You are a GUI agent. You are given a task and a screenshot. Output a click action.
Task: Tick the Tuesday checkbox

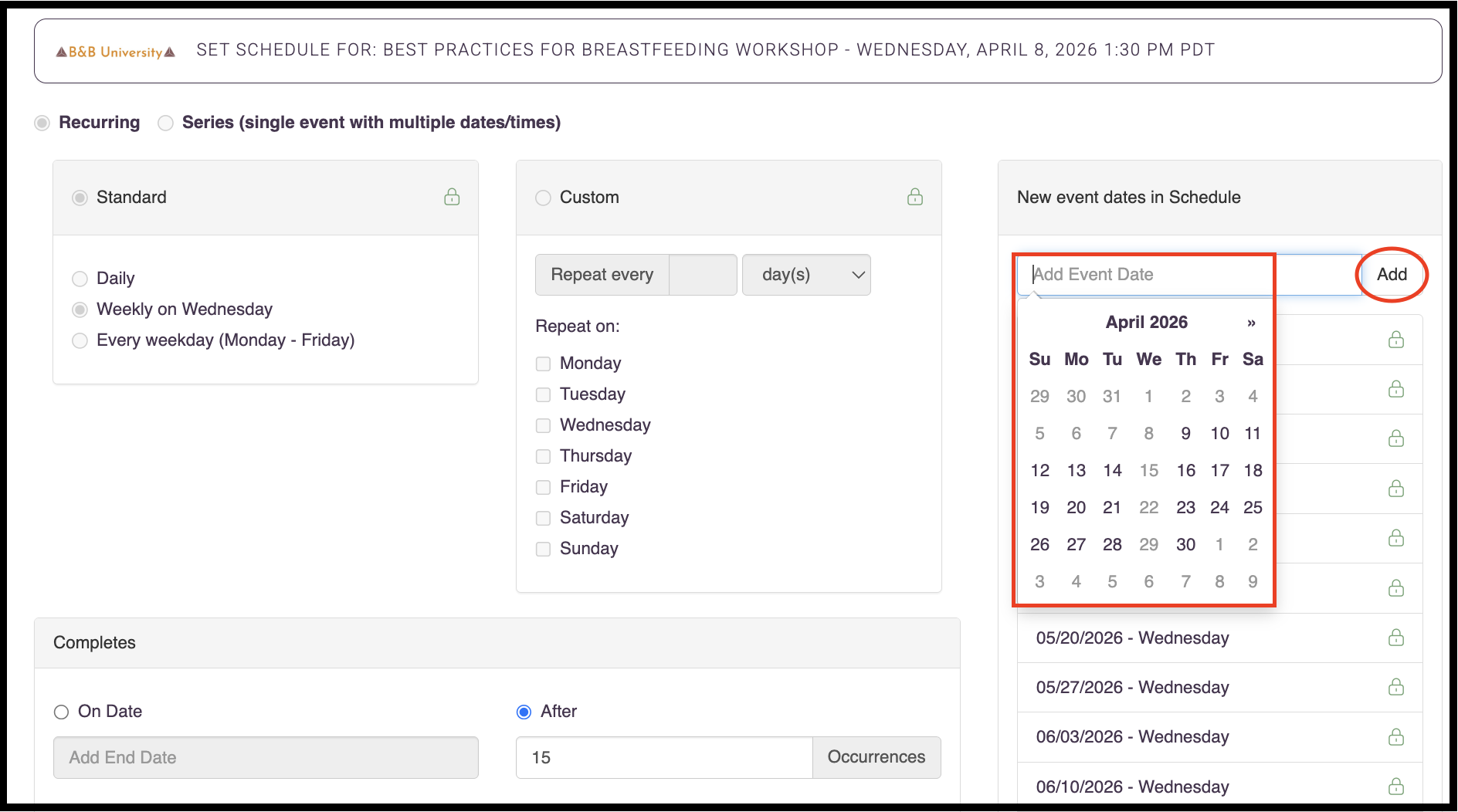[544, 394]
